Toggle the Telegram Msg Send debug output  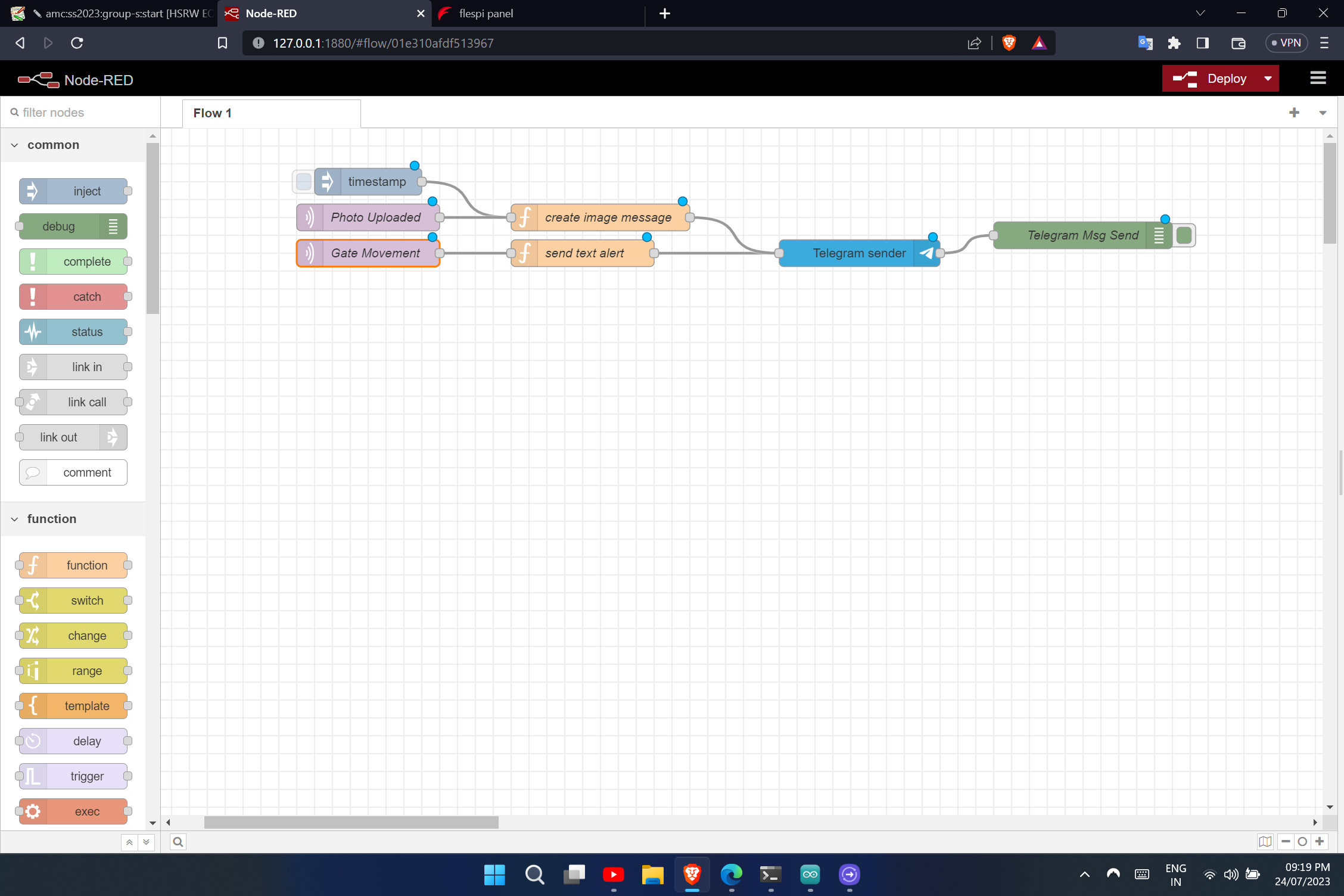click(x=1184, y=235)
